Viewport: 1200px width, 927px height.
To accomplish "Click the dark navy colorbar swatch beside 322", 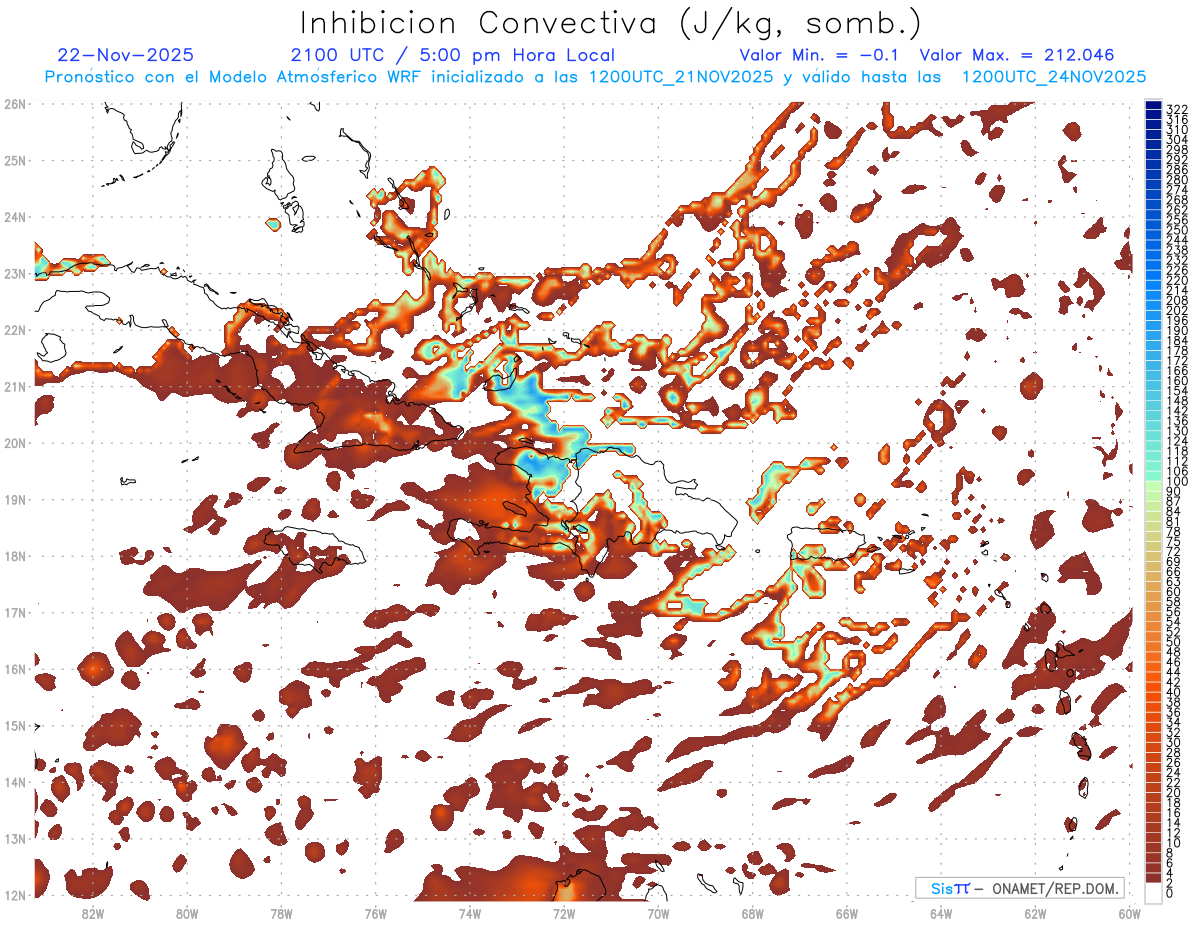I will (1153, 107).
